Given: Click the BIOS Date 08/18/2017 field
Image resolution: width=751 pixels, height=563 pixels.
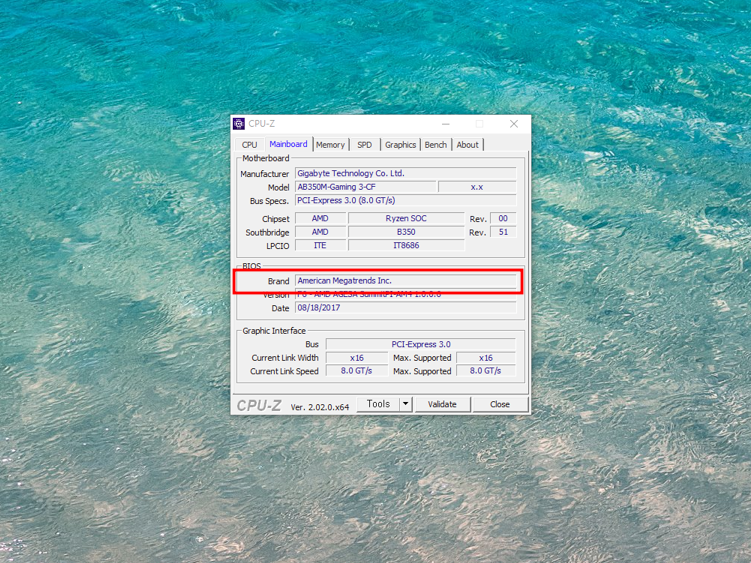Looking at the screenshot, I should (x=406, y=308).
